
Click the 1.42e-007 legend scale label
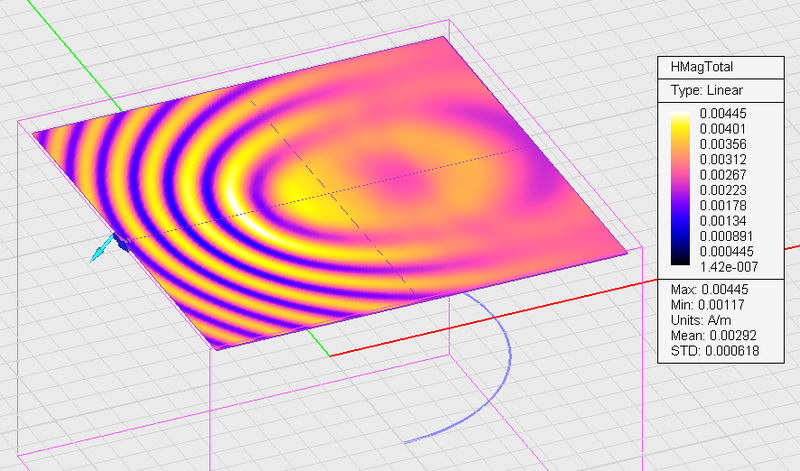click(725, 266)
